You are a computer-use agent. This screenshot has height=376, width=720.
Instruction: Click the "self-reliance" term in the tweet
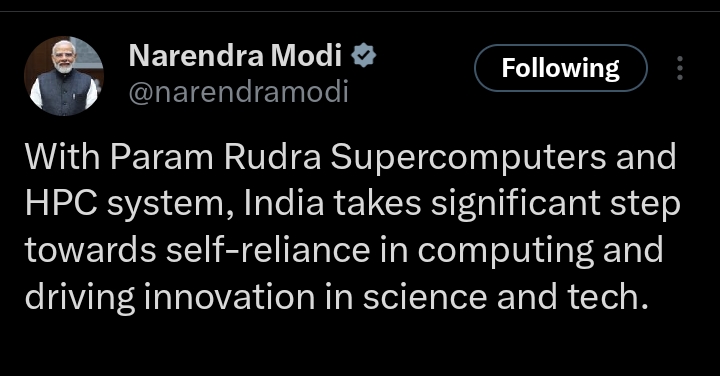(x=268, y=250)
